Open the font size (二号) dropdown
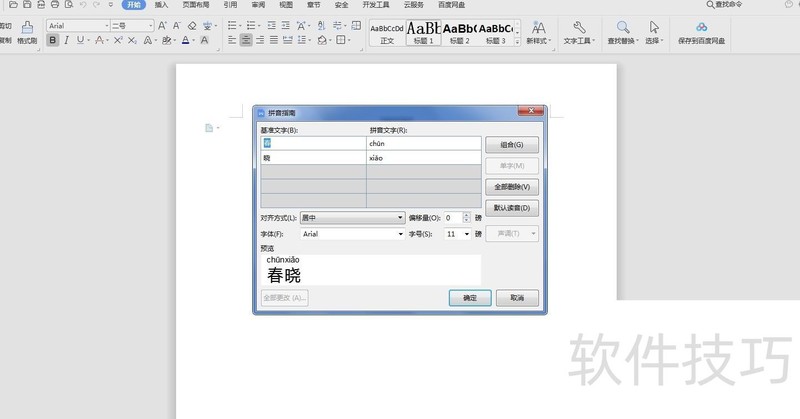 151,26
